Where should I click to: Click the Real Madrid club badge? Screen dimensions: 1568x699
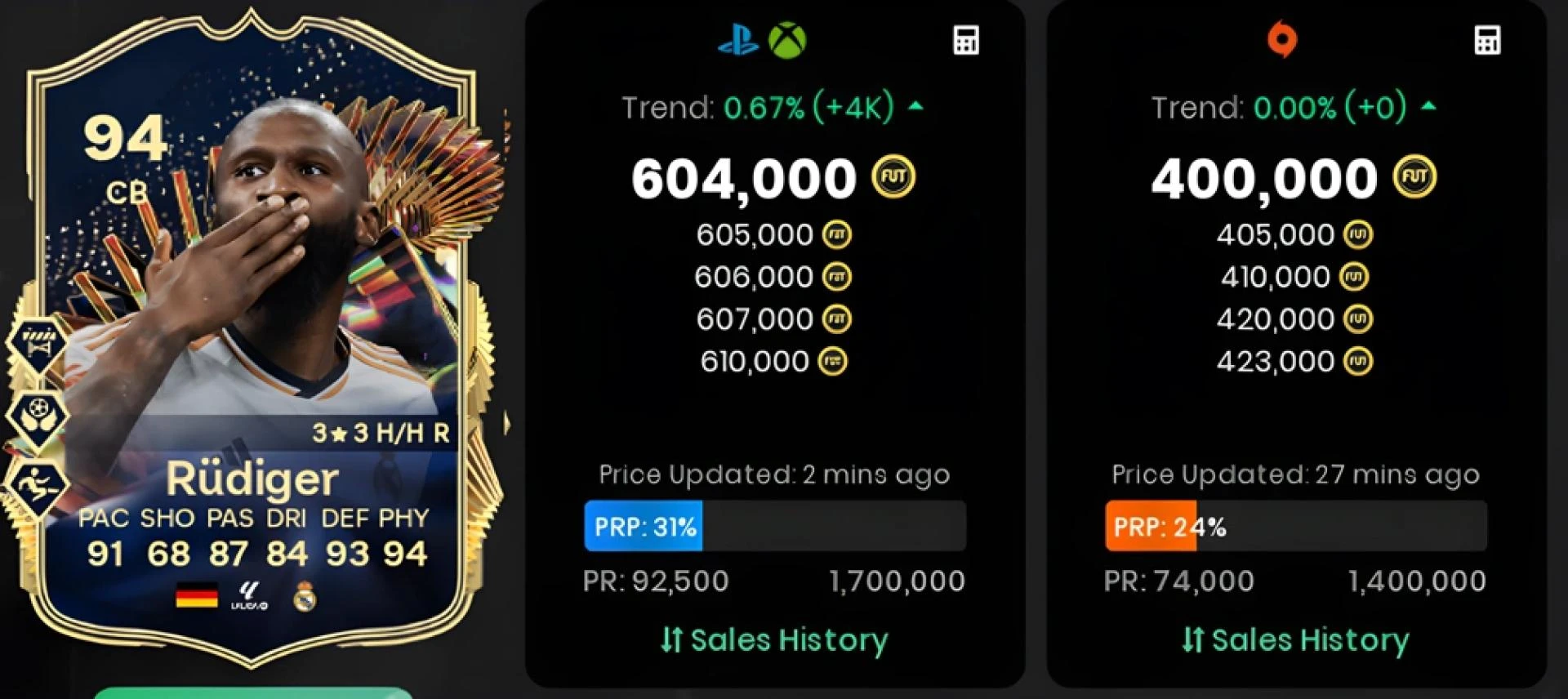pyautogui.click(x=305, y=596)
